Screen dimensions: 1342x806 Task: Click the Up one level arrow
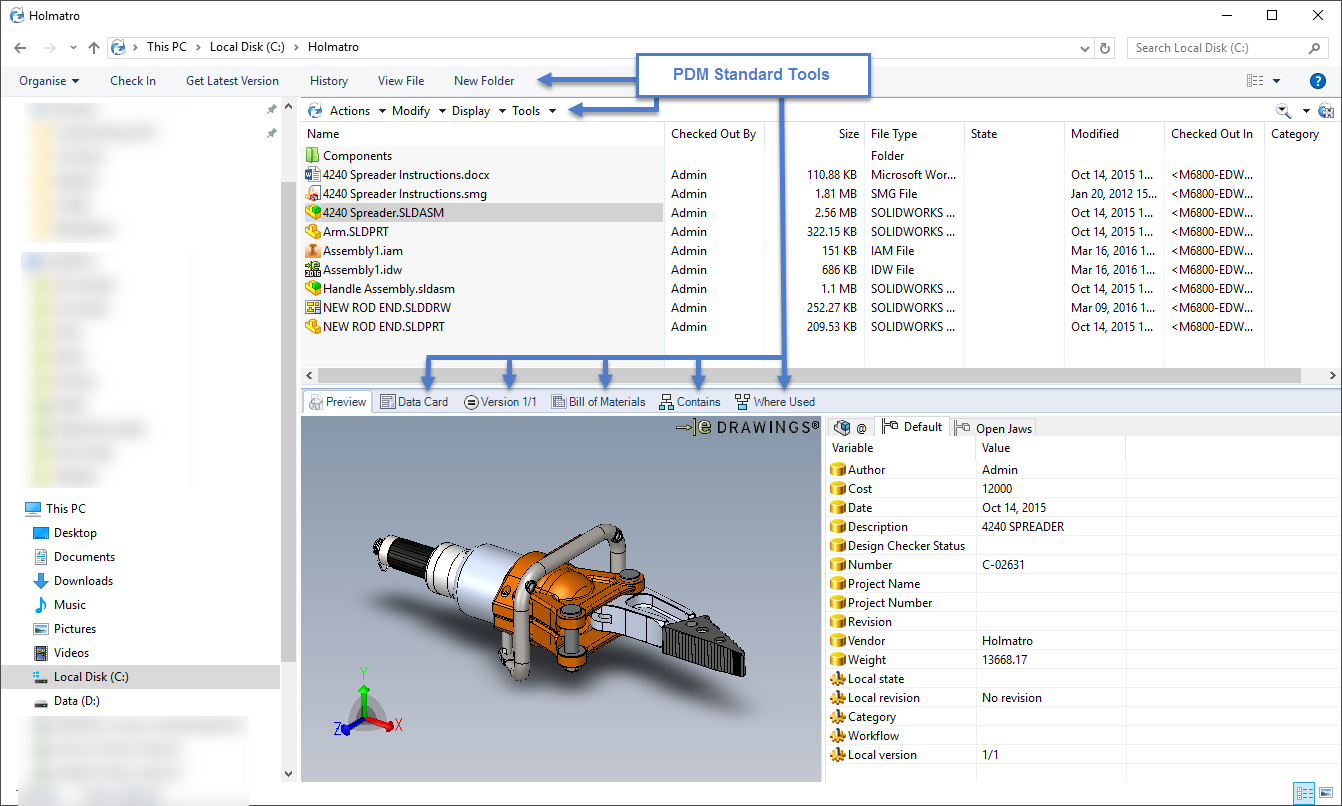click(94, 47)
